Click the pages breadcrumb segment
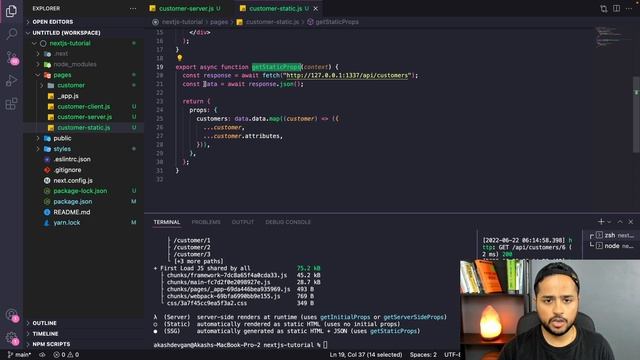This screenshot has height=360, width=640. coord(219,22)
